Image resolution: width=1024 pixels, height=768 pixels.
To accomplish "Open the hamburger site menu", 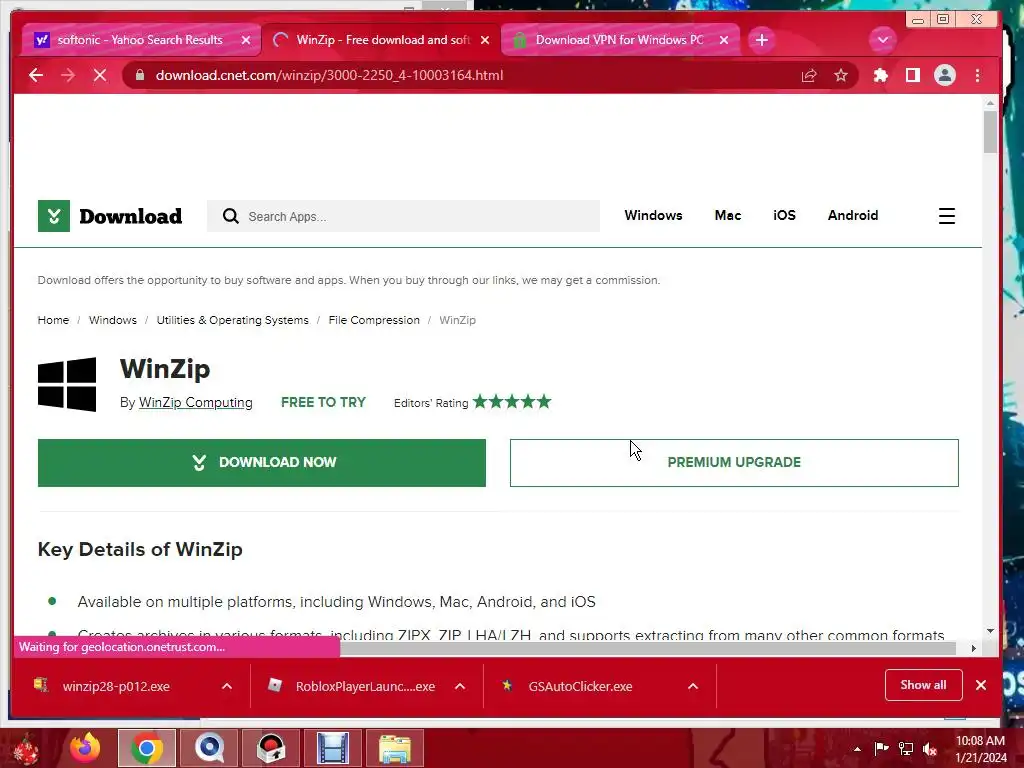I will [946, 216].
